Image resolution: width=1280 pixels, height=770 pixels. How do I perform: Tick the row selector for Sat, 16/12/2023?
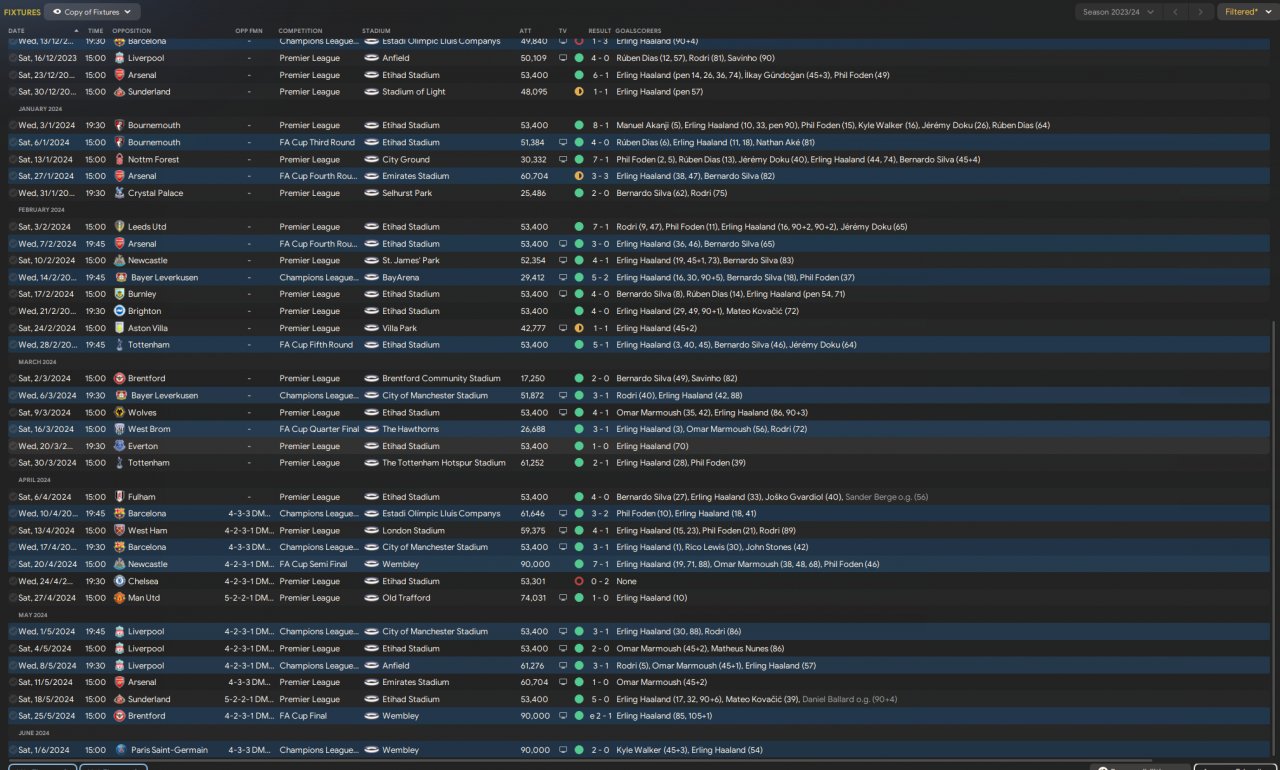[x=13, y=58]
